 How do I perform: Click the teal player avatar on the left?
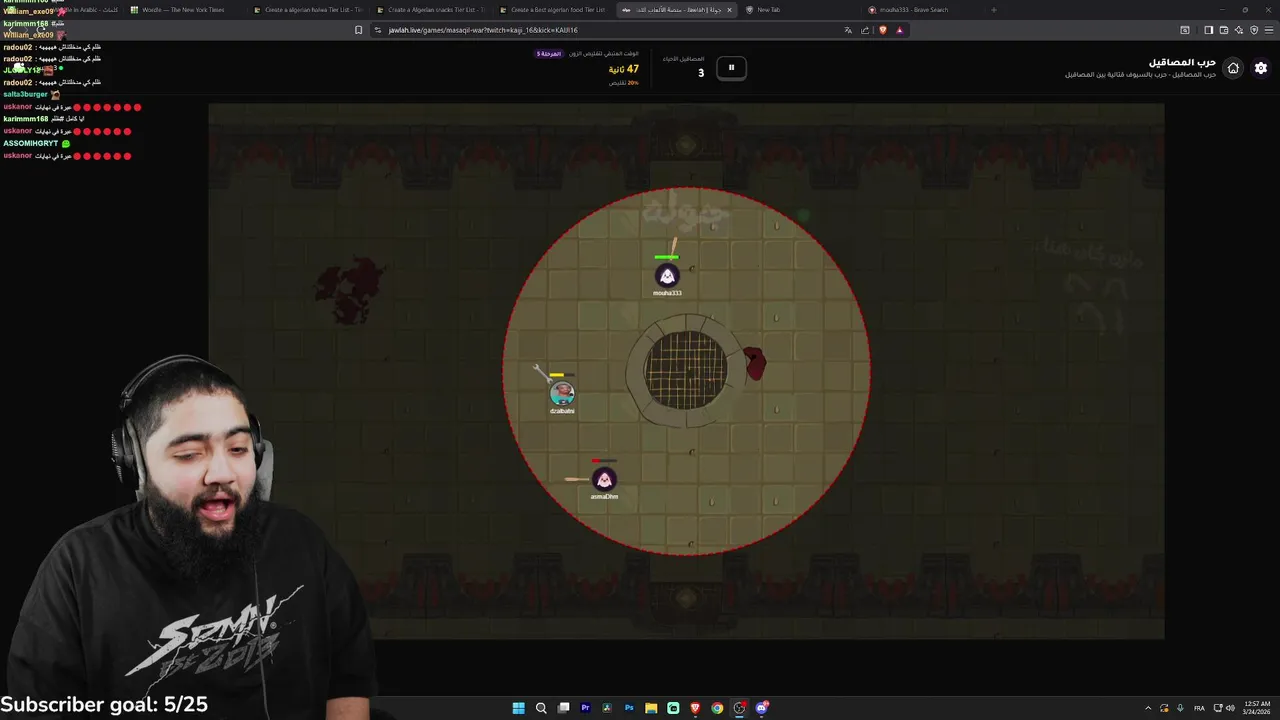pyautogui.click(x=562, y=394)
